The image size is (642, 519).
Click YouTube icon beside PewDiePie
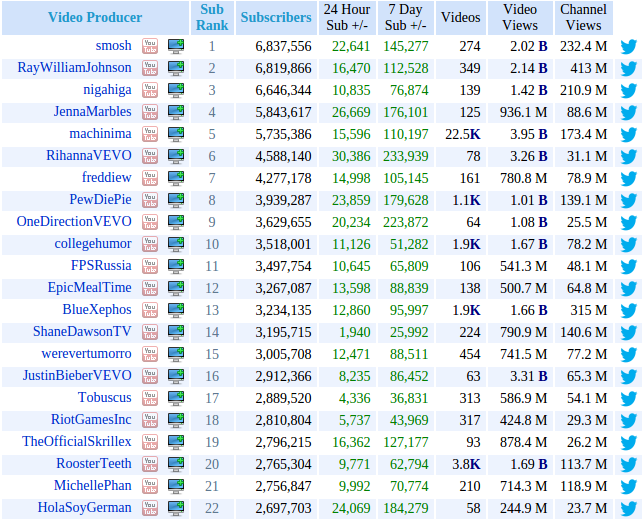(150, 200)
